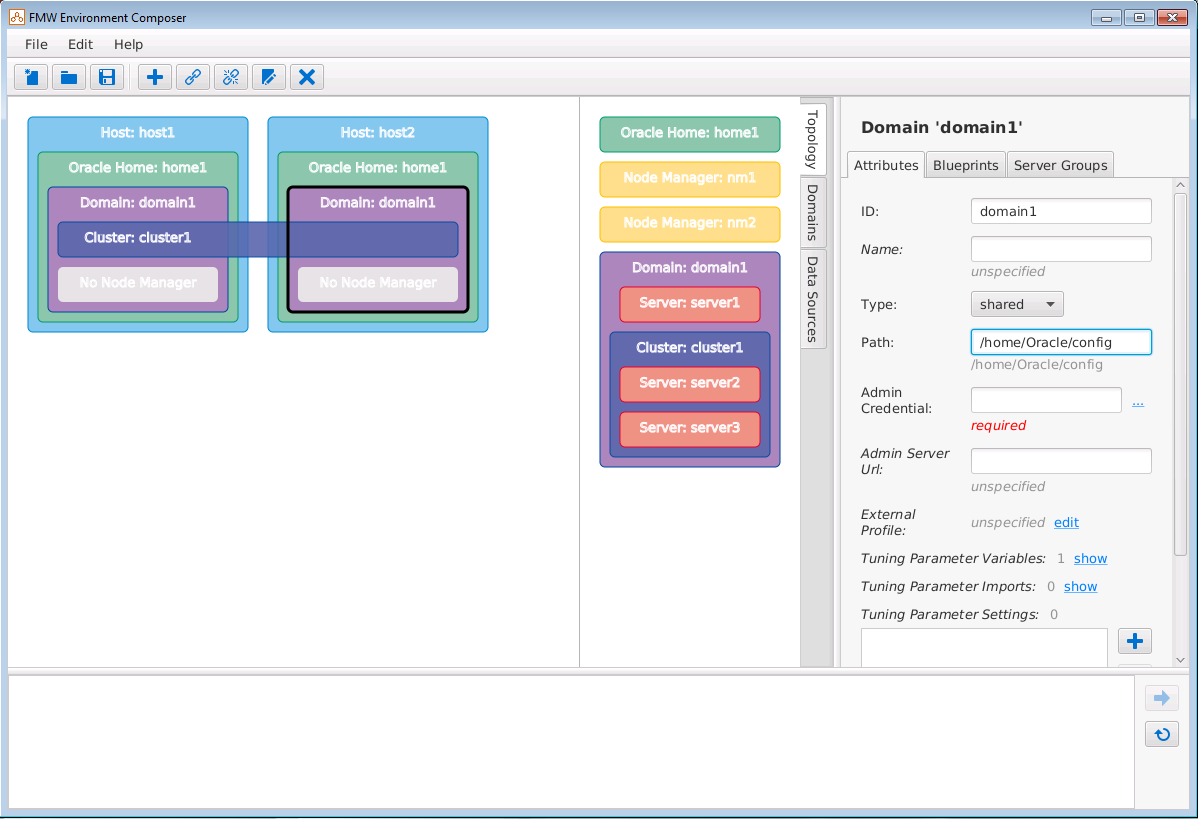Switch to the Server Groups tab
The height and width of the screenshot is (819, 1198).
coord(1060,165)
